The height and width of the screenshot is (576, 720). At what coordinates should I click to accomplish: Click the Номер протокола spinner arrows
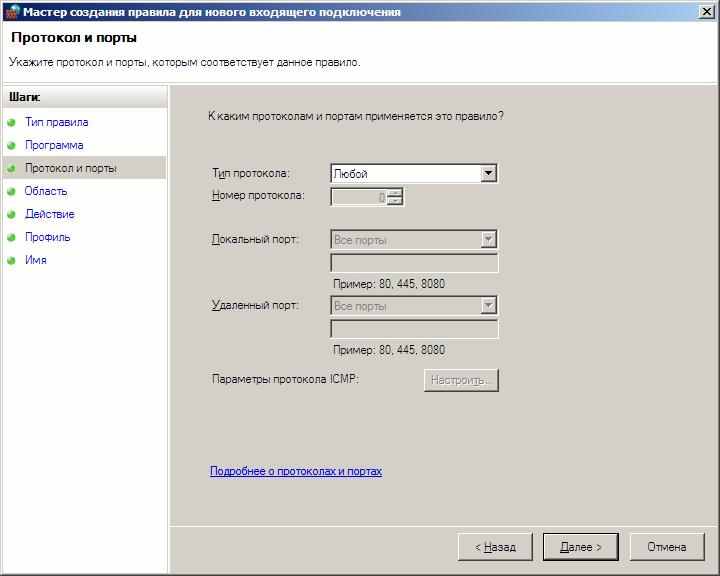395,197
